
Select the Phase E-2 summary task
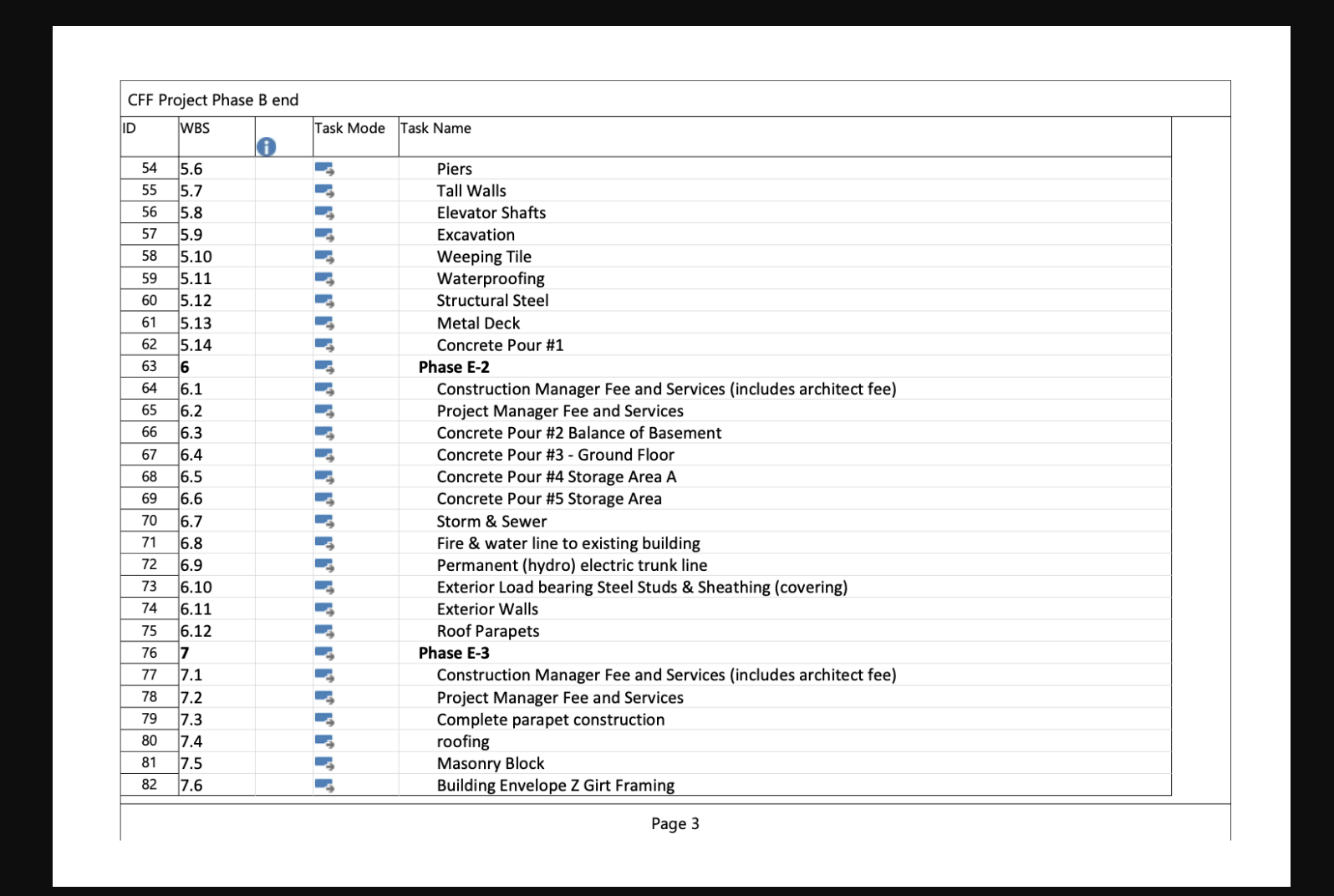click(454, 368)
